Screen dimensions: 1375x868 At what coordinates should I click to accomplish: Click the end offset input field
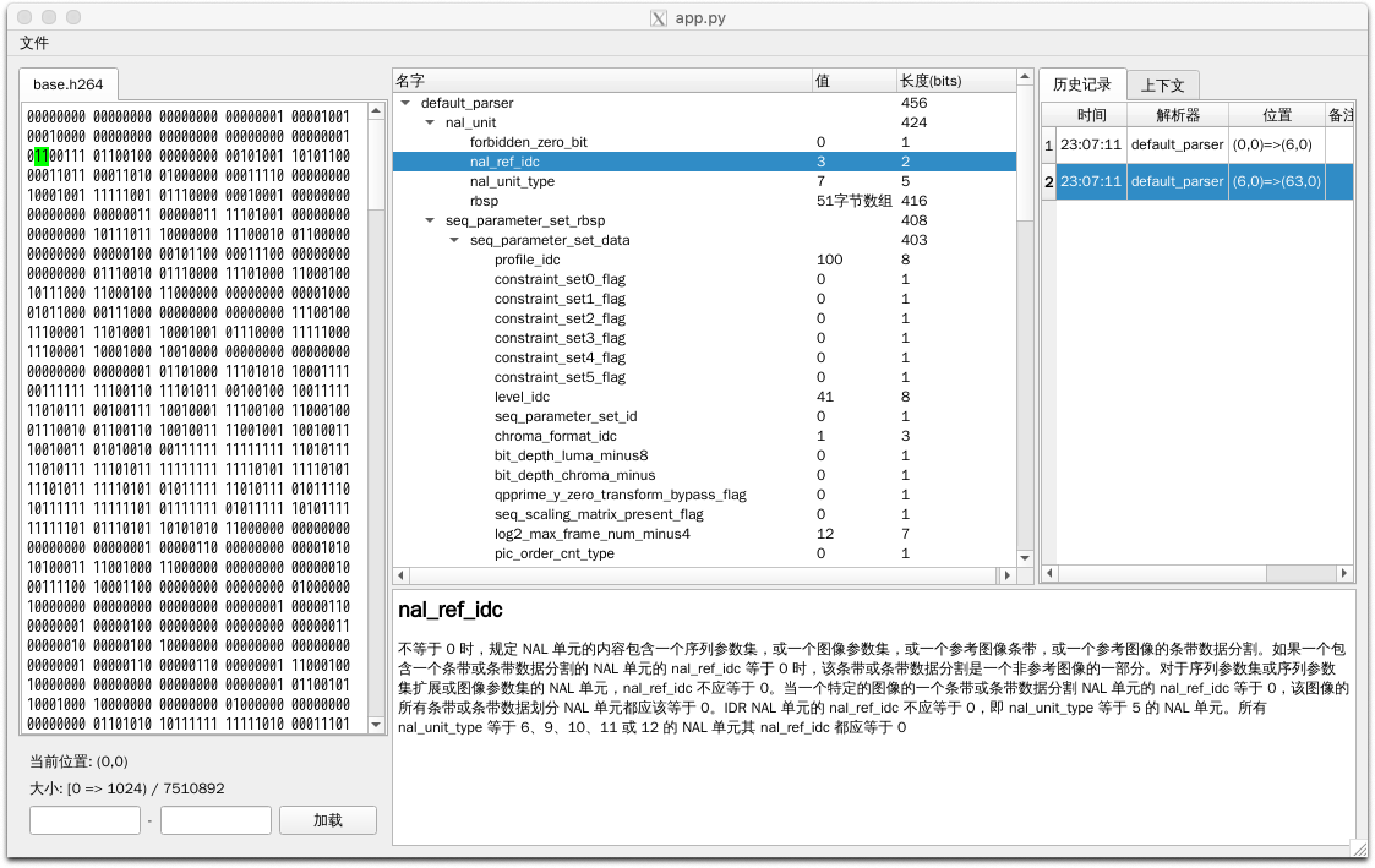point(215,820)
